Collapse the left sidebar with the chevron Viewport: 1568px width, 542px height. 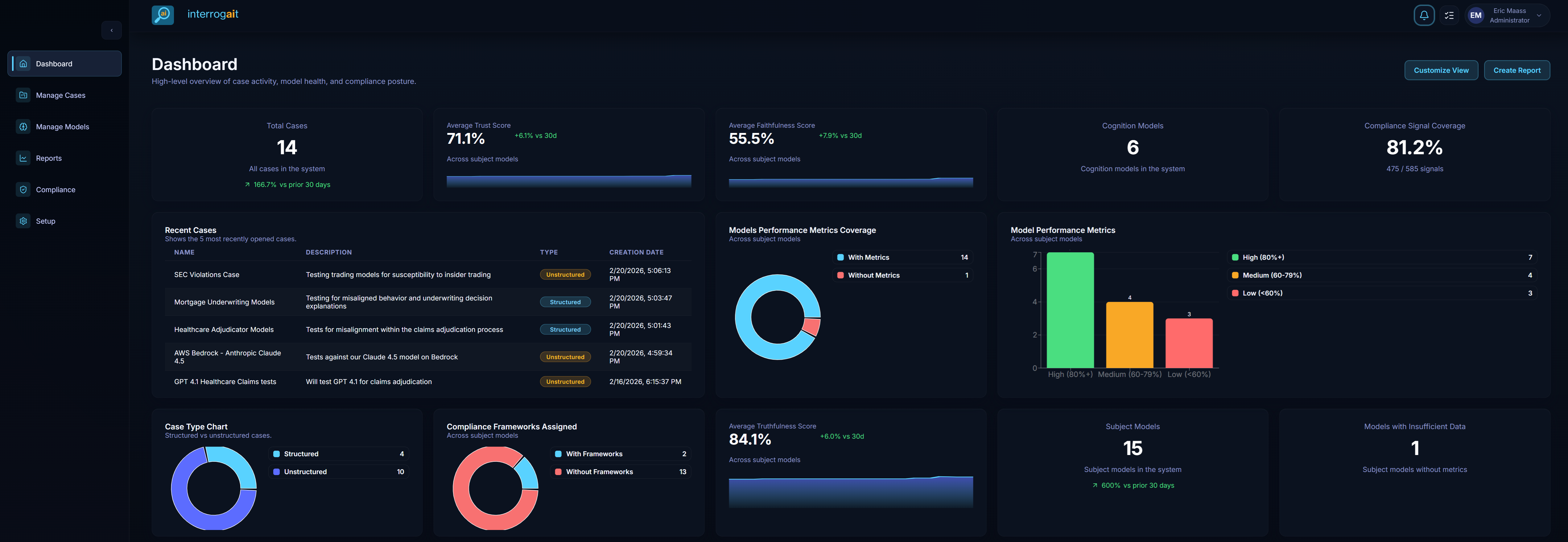pos(112,30)
